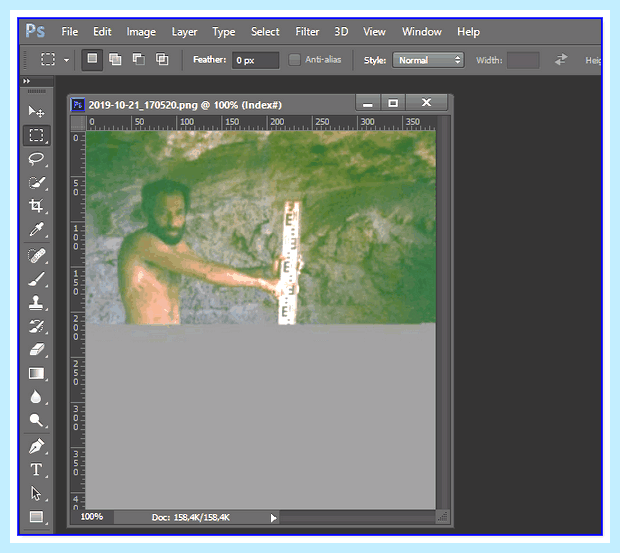
Task: Click the New selection mode button
Action: [x=92, y=60]
